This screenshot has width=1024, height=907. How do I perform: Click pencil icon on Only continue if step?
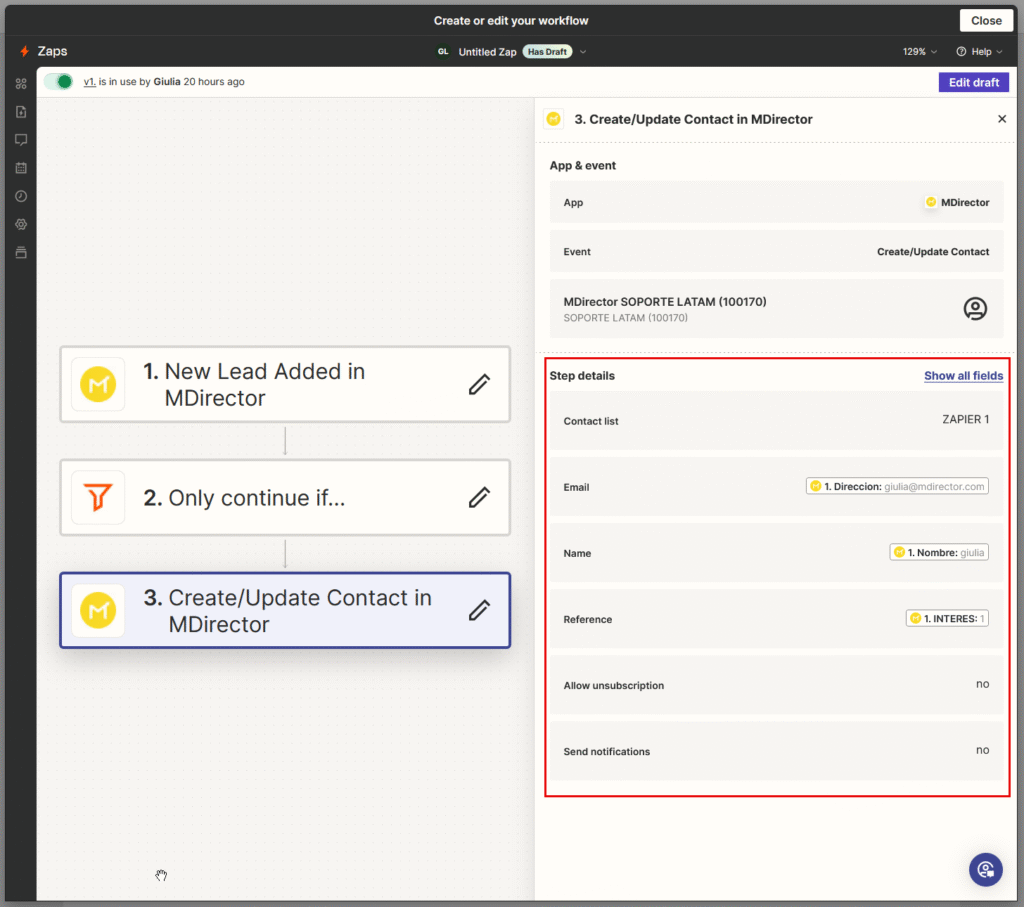click(x=479, y=497)
